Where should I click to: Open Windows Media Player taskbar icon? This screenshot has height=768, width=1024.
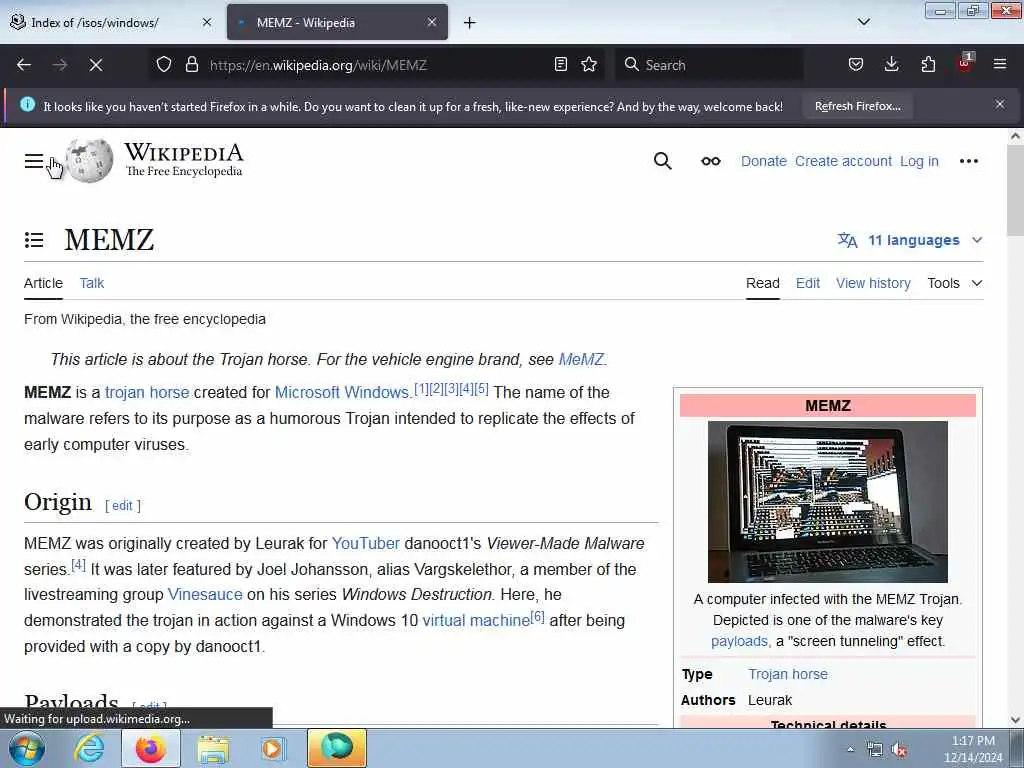(x=272, y=748)
